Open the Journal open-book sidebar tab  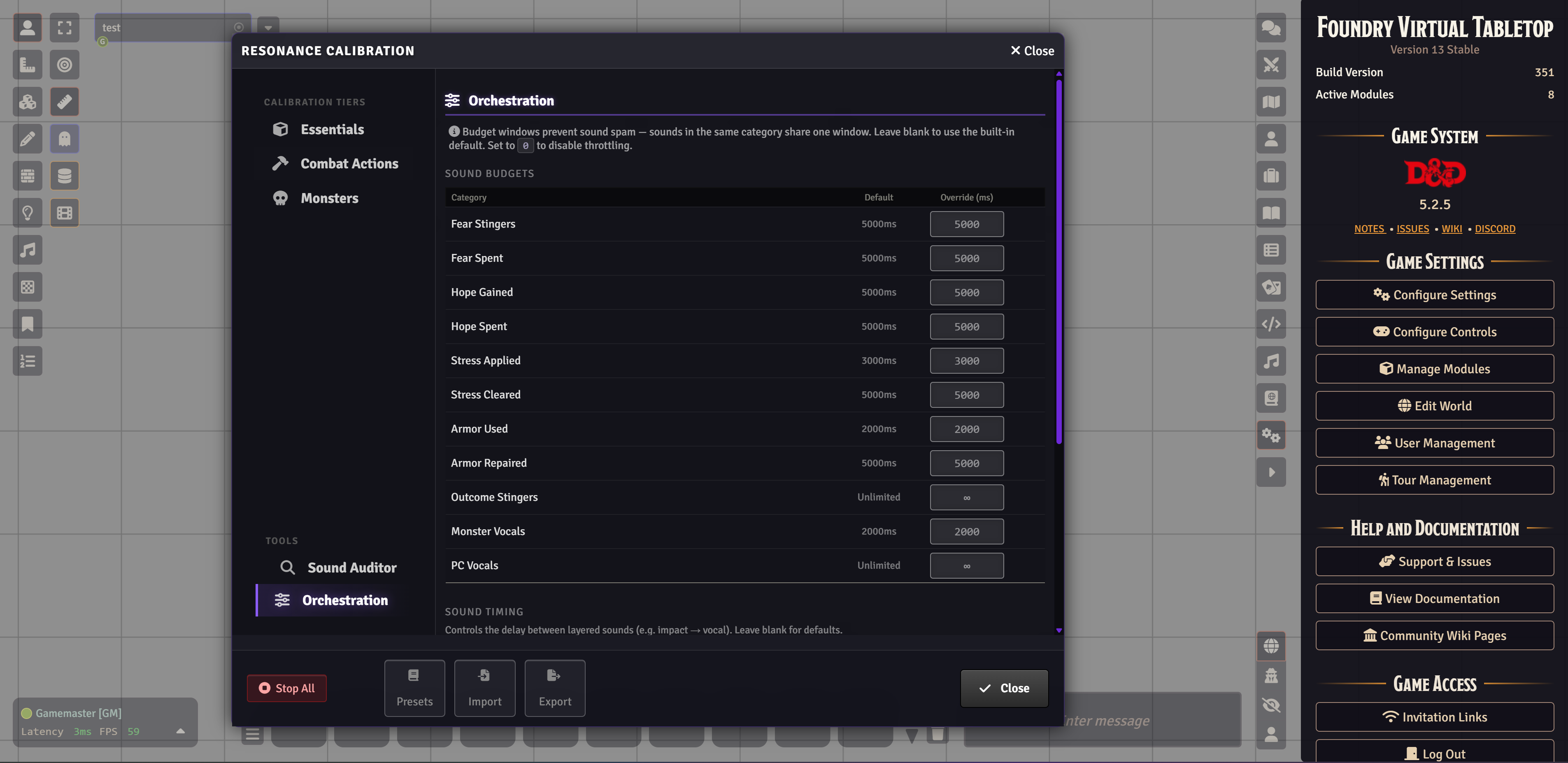1271,214
